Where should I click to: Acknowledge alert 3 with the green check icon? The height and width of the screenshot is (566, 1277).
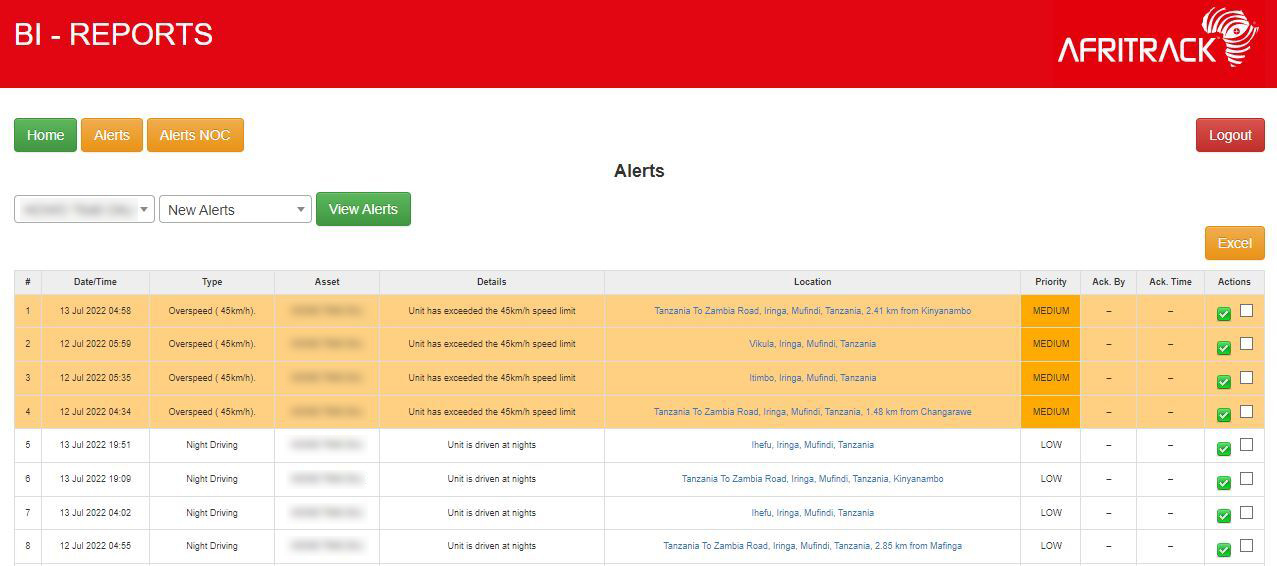(x=1224, y=382)
